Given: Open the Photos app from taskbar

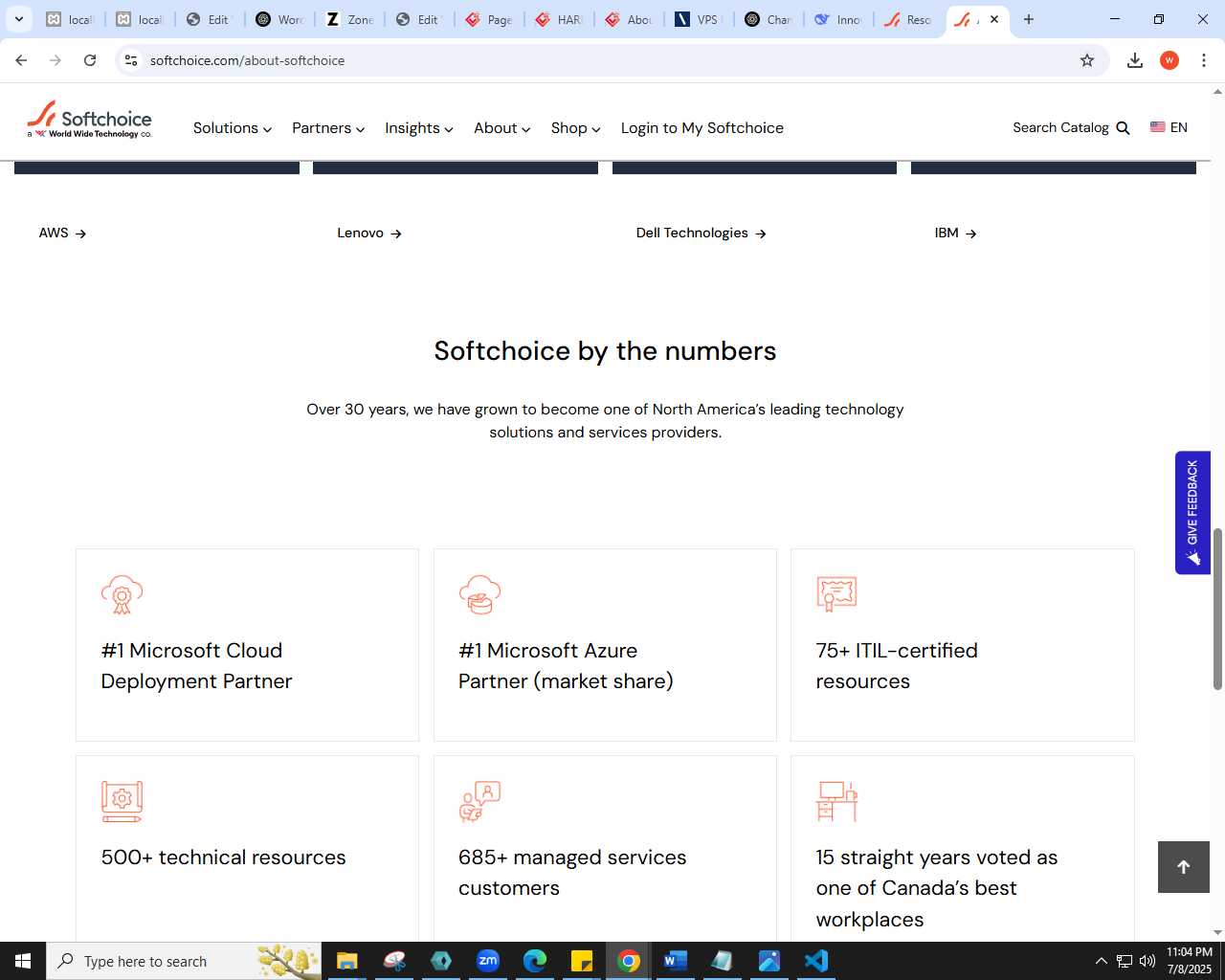Looking at the screenshot, I should pyautogui.click(x=769, y=961).
